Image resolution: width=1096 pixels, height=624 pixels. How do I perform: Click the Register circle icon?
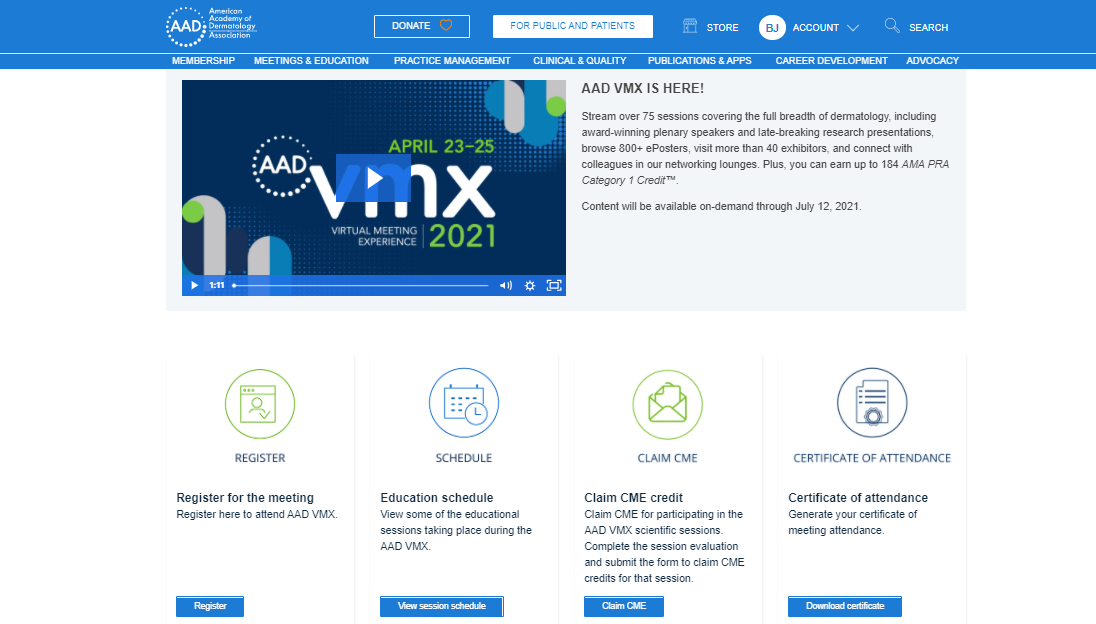click(x=260, y=404)
